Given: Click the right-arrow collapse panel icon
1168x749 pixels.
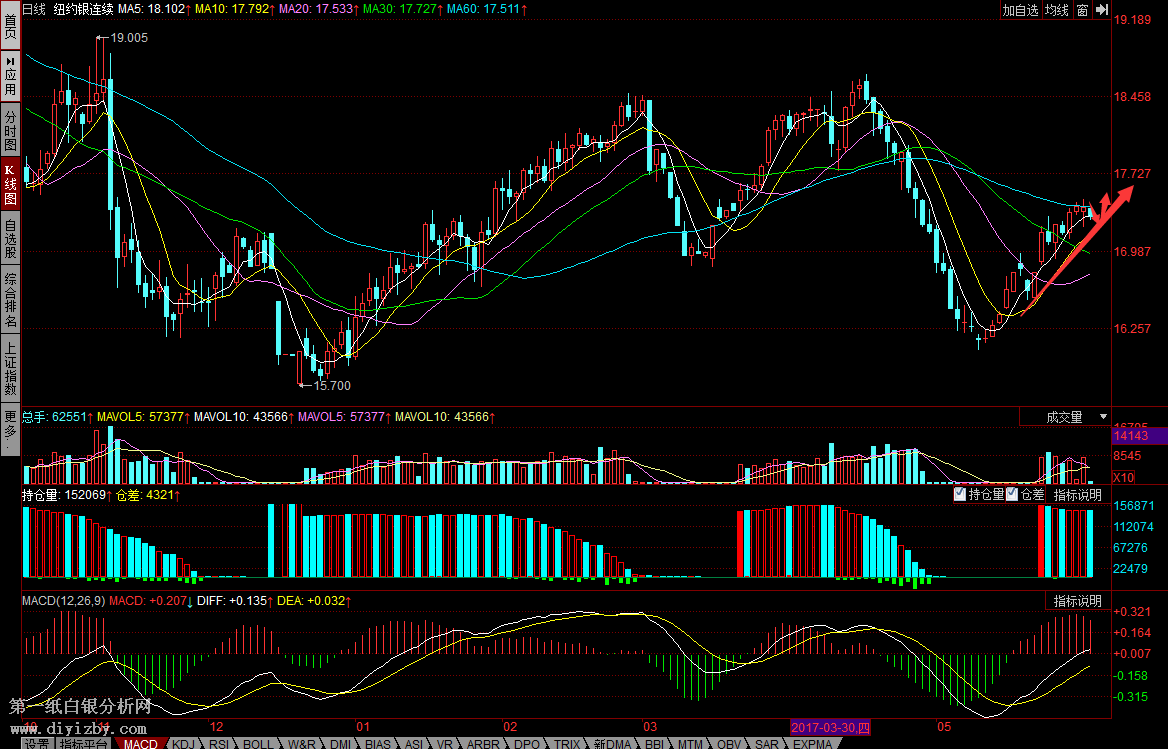Looking at the screenshot, I should click(1102, 10).
